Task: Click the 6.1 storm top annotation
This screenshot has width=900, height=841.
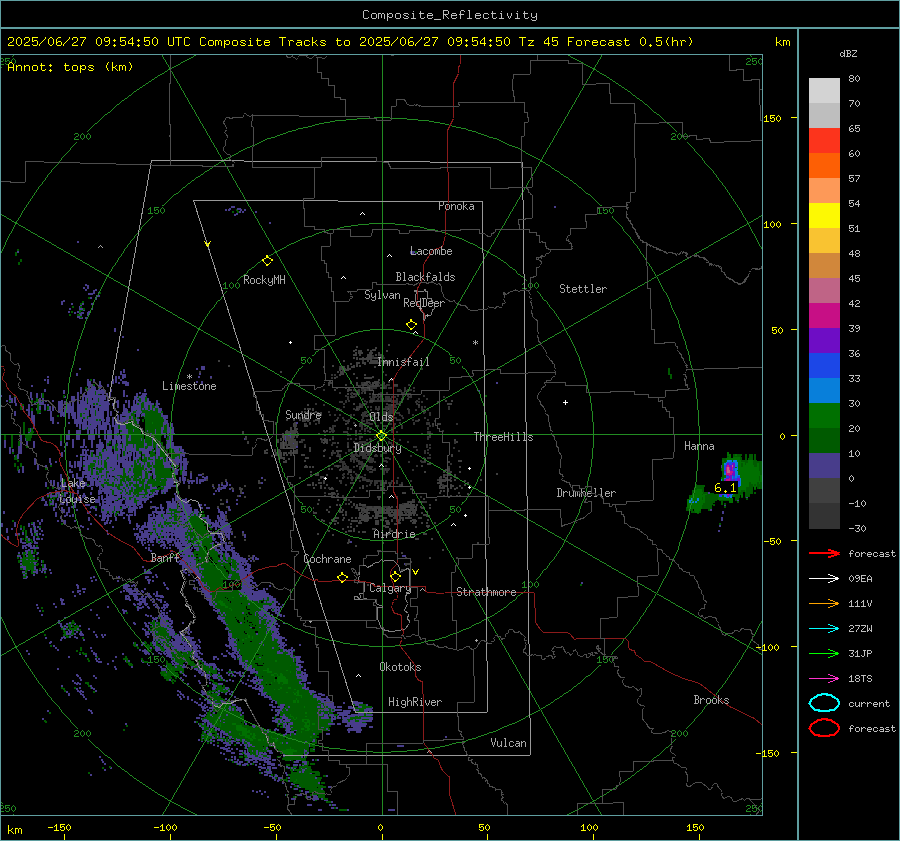Action: click(x=725, y=488)
